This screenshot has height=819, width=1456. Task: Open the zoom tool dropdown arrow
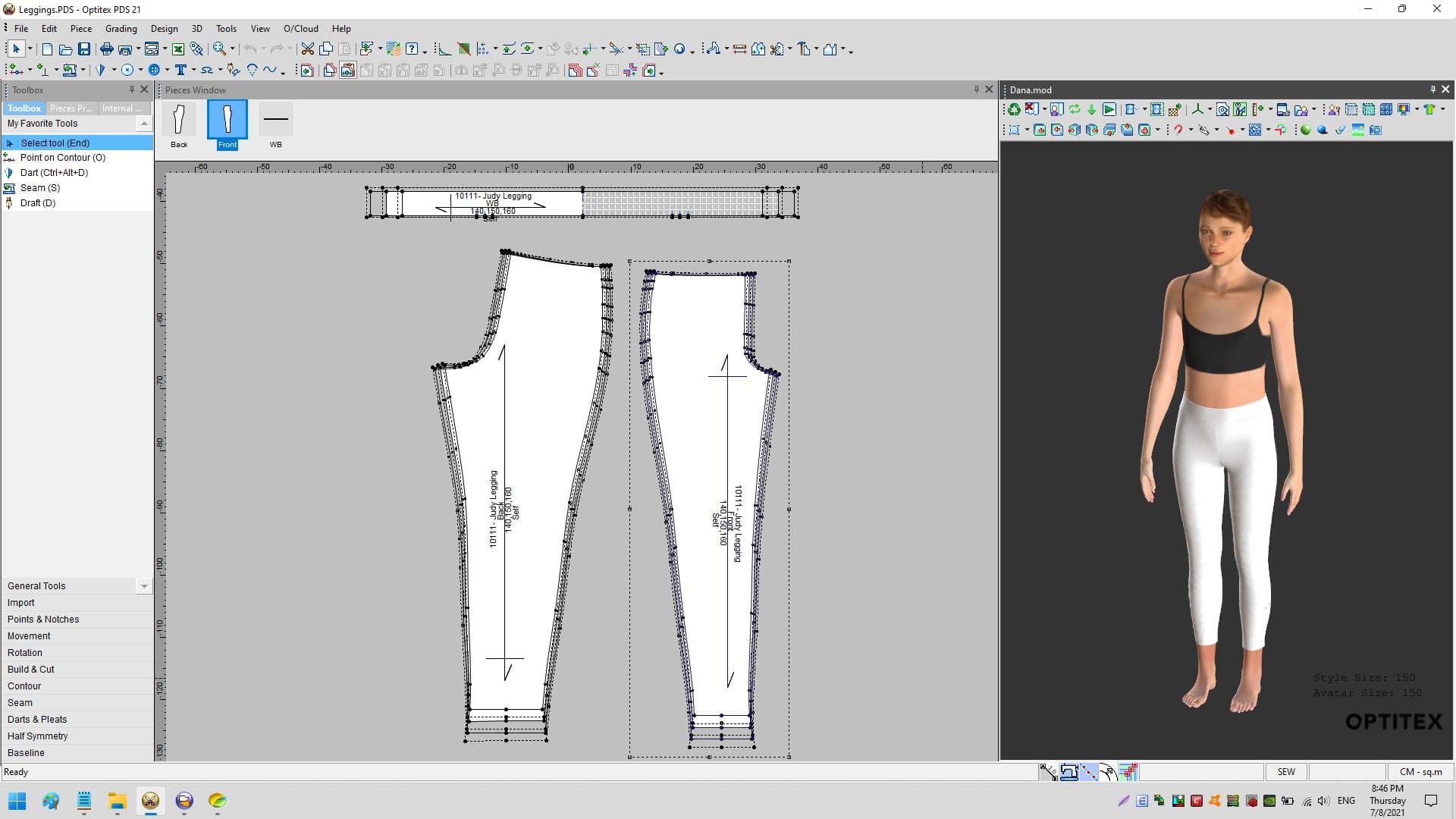233,50
